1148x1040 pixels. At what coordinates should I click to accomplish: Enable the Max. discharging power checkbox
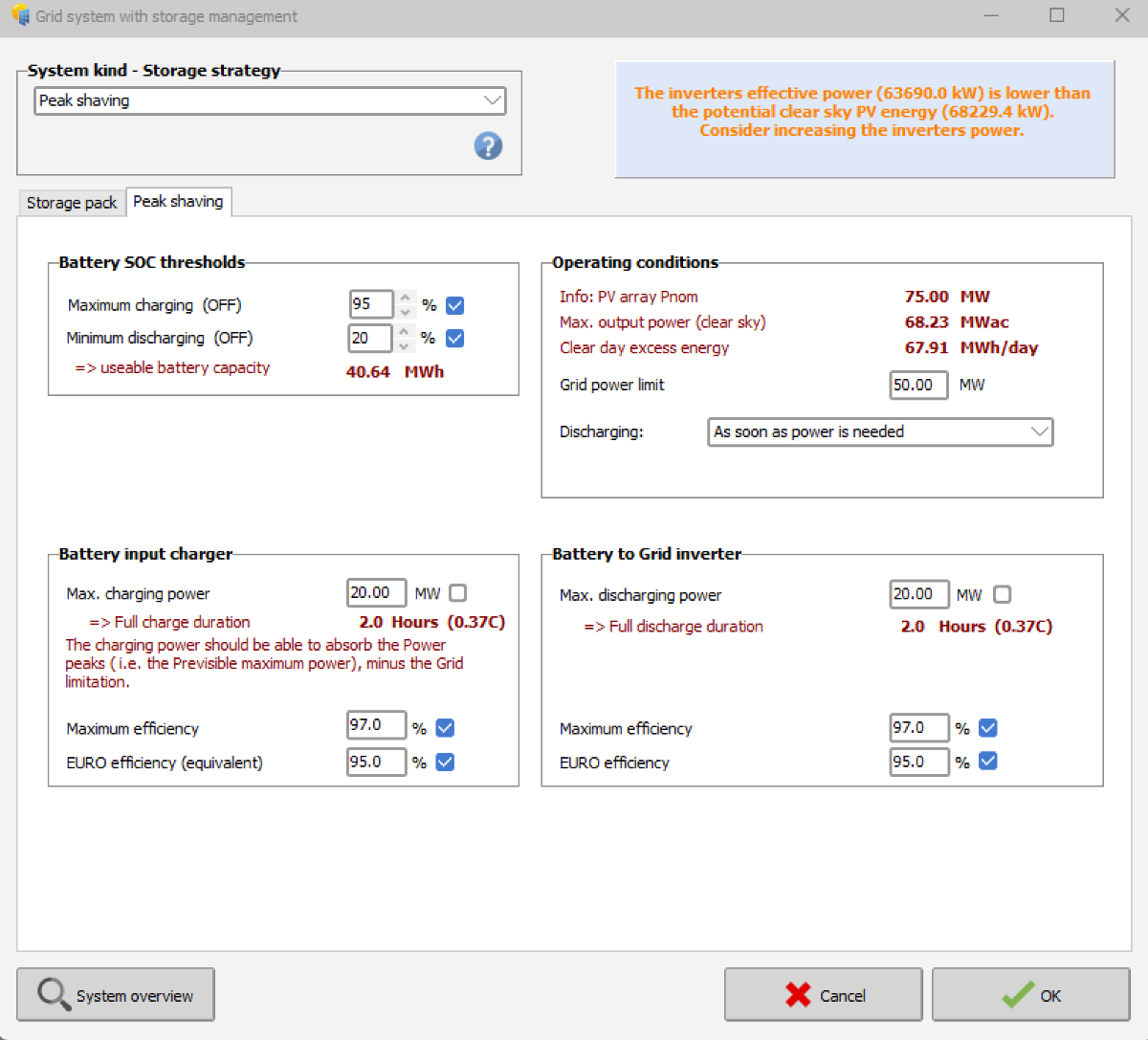(x=1002, y=595)
